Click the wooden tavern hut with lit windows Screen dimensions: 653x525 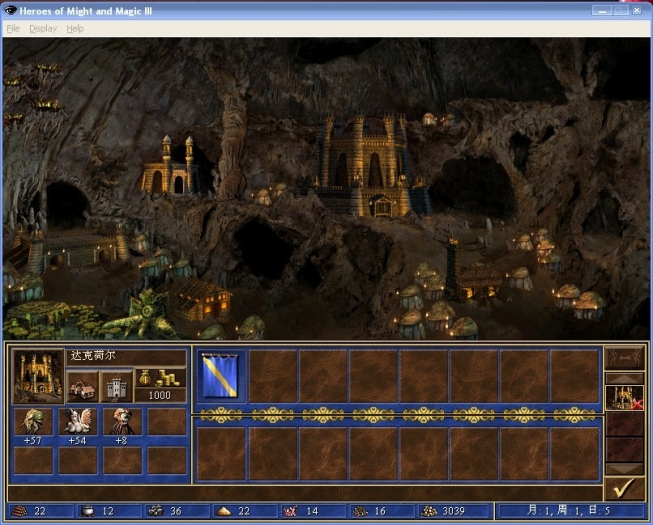coord(203,299)
